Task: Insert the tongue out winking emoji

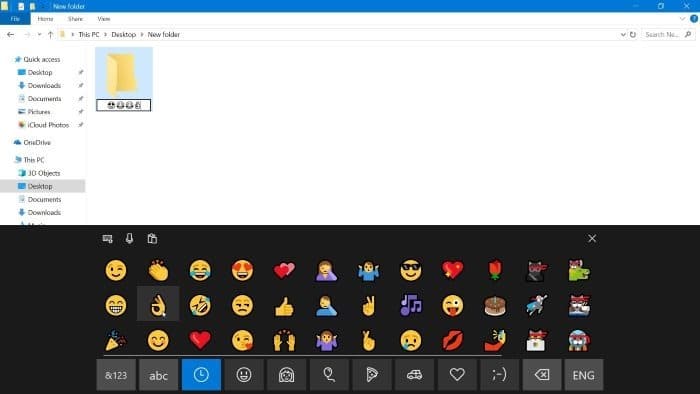Action: click(x=453, y=306)
